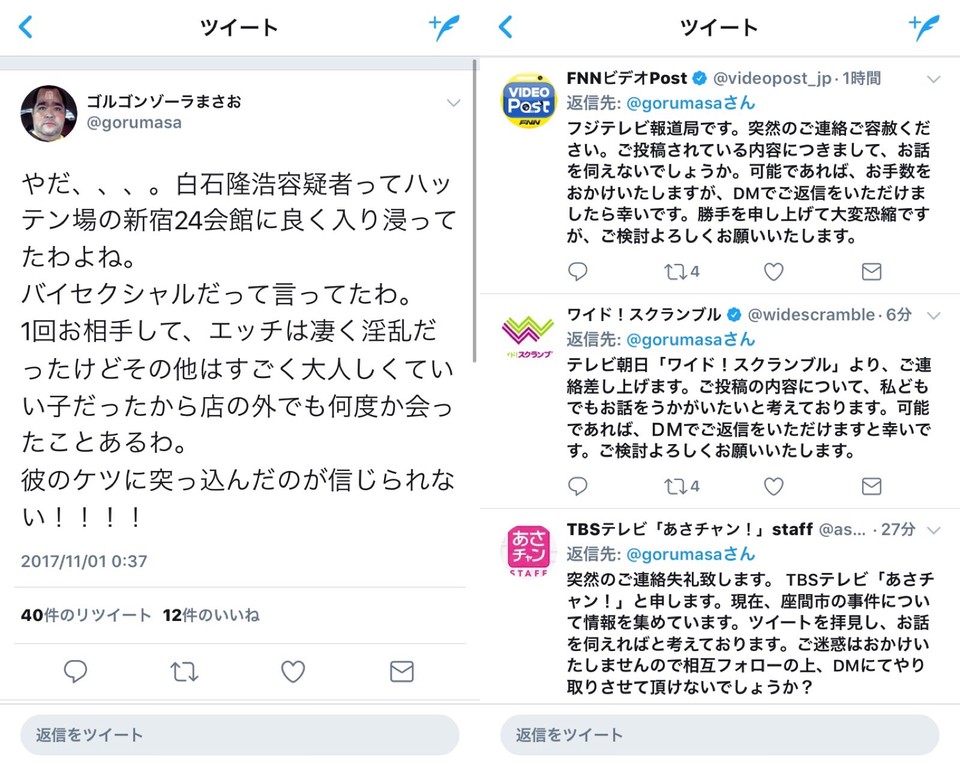This screenshot has width=960, height=768.
Task: Tap the compose tweet feather icon on the left screen
Action: pyautogui.click(x=444, y=28)
